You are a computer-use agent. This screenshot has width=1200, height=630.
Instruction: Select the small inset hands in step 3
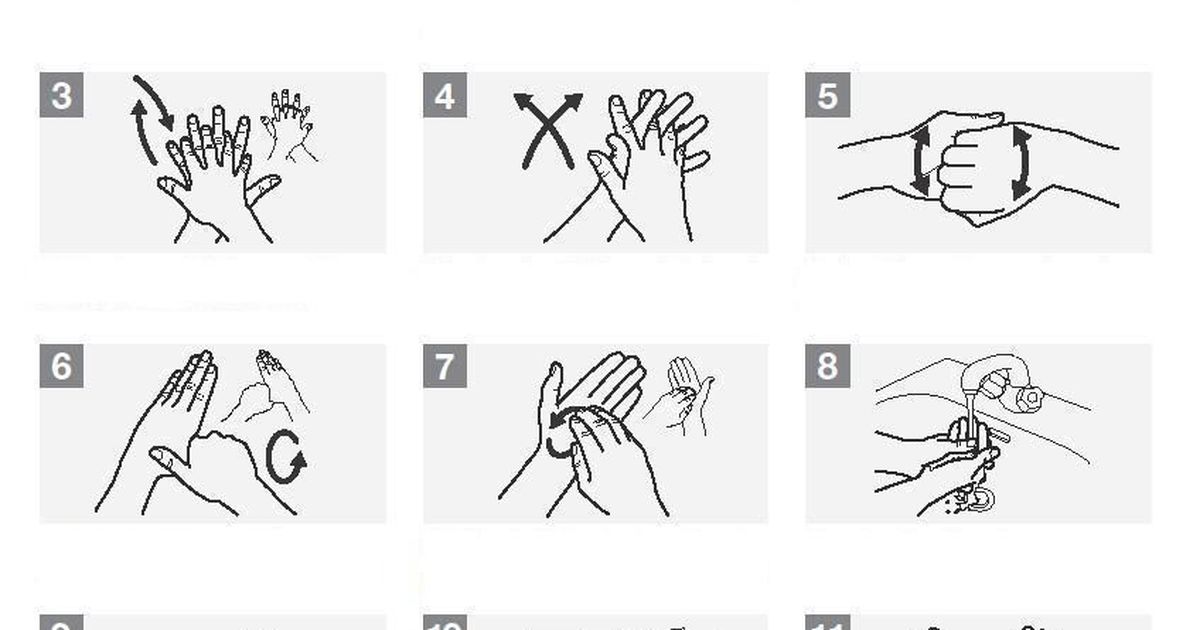[x=290, y=126]
